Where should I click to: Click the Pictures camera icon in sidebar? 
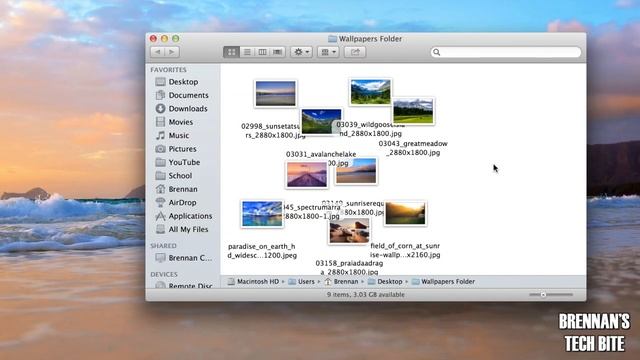click(160, 149)
